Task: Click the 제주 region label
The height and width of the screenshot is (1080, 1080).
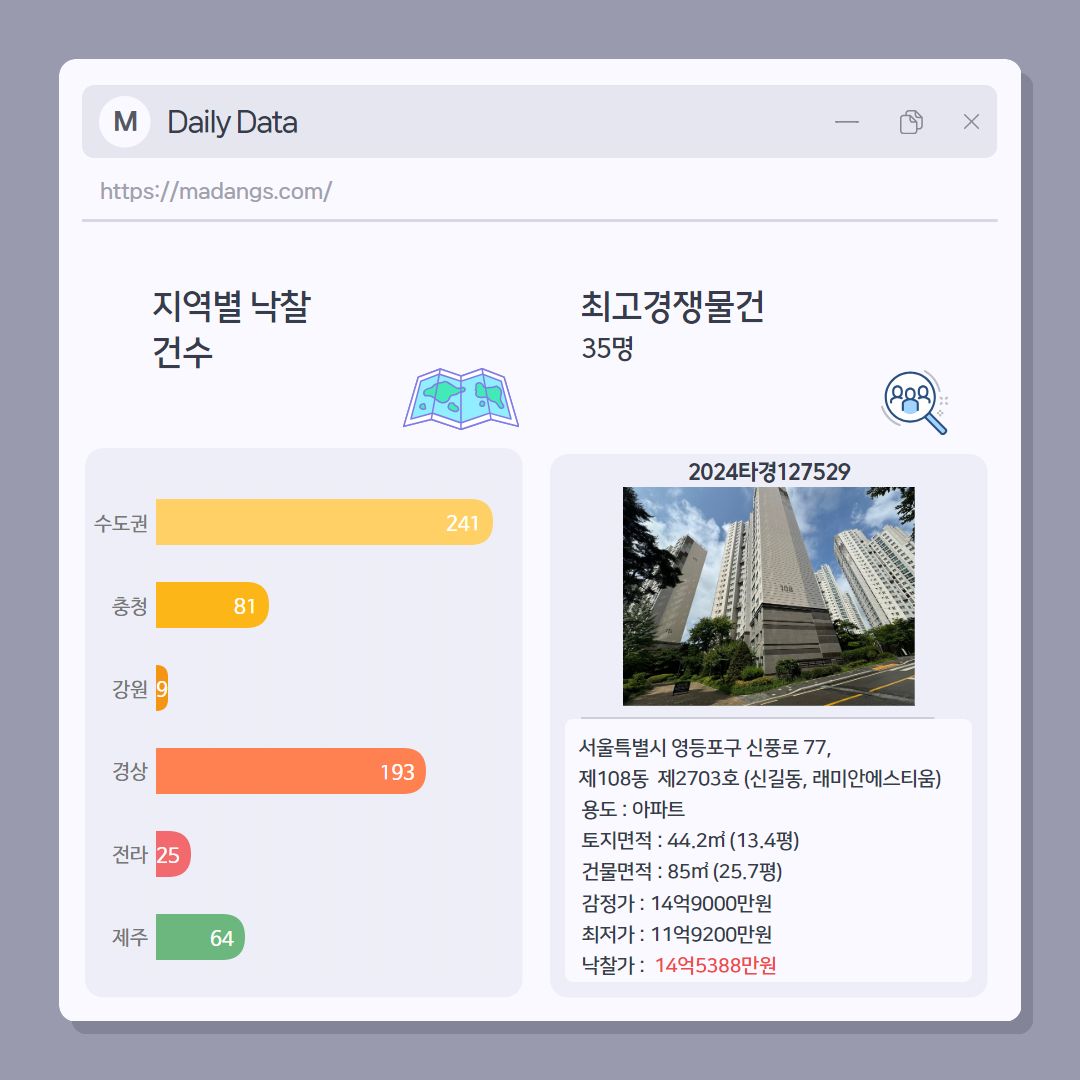Action: 129,937
